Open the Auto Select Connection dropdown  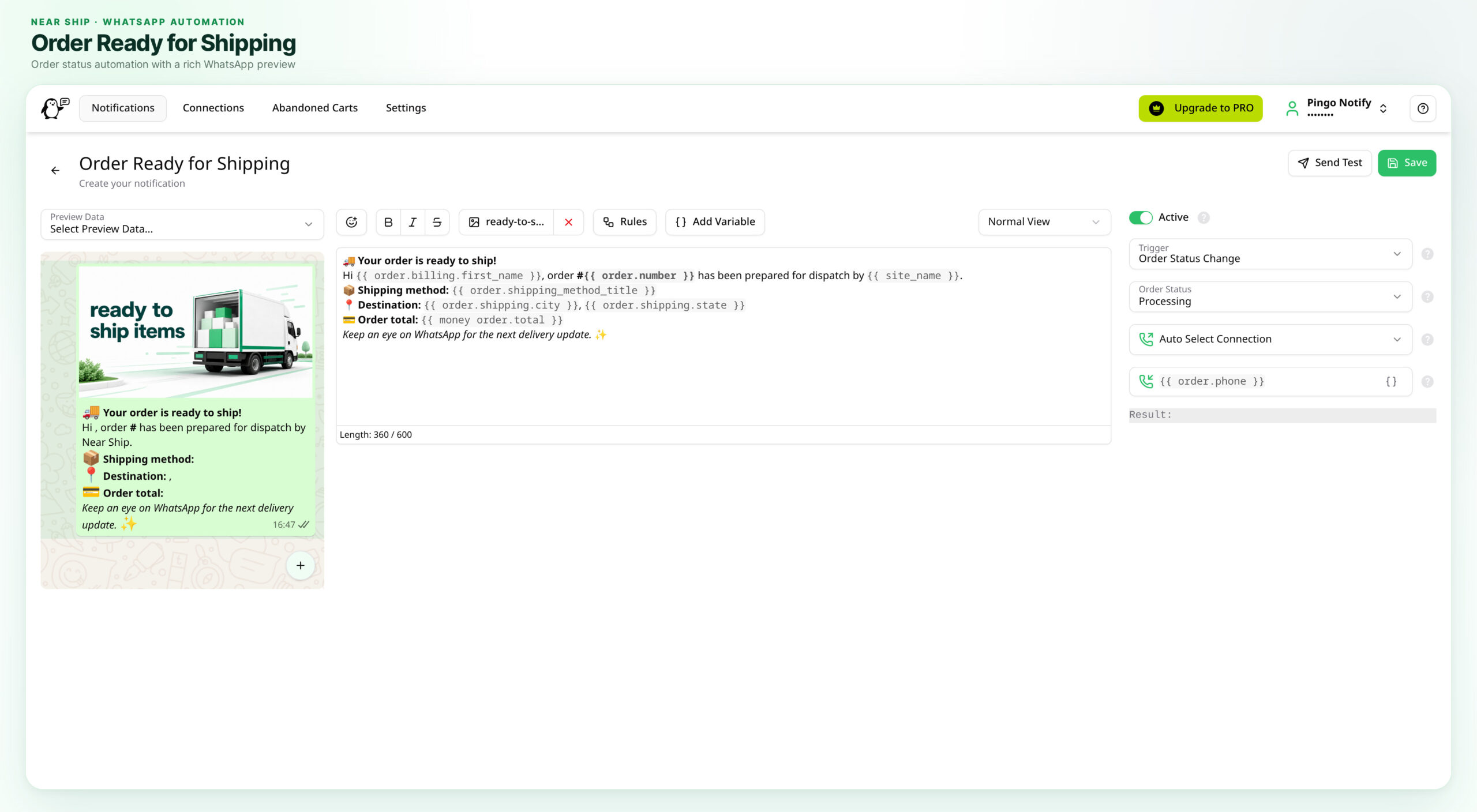point(1270,340)
